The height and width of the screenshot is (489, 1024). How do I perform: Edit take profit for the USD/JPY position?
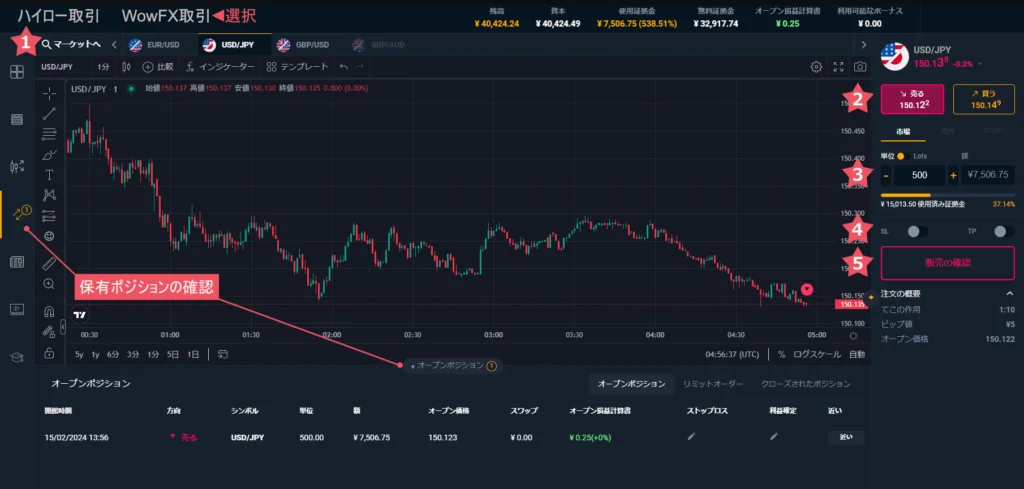point(774,437)
